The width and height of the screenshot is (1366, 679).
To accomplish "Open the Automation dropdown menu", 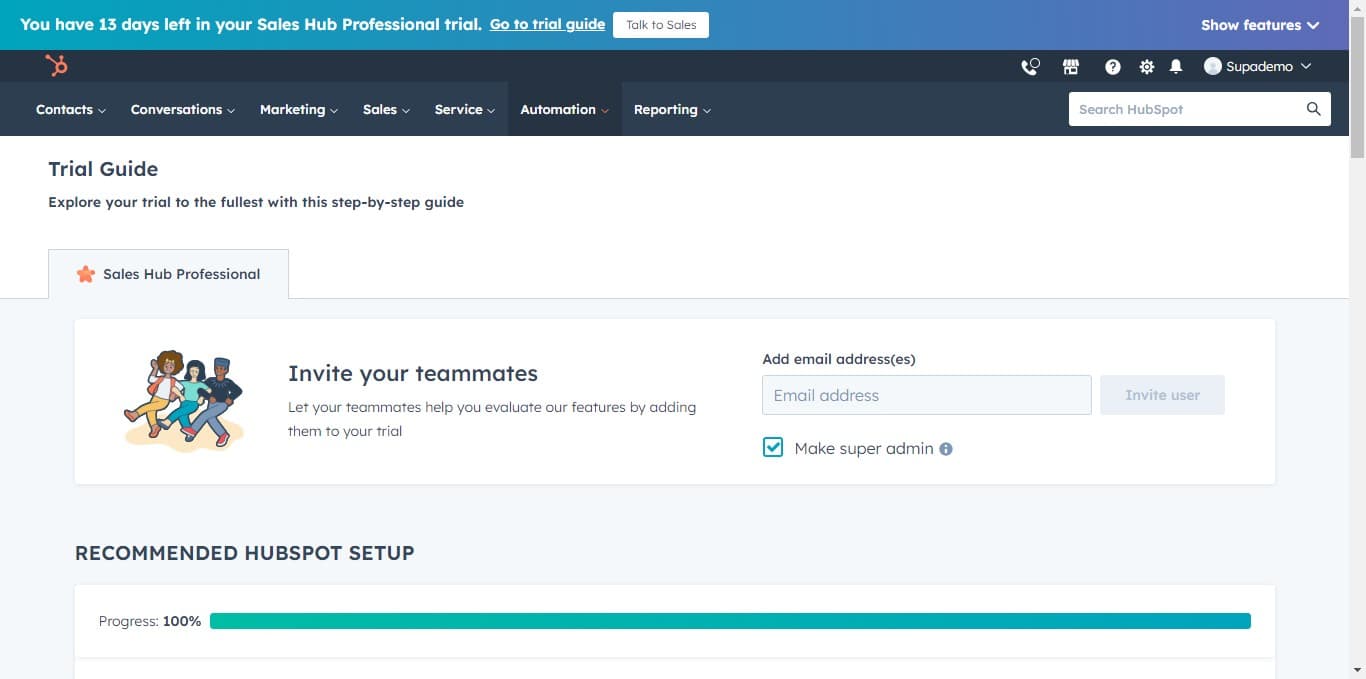I will point(564,109).
